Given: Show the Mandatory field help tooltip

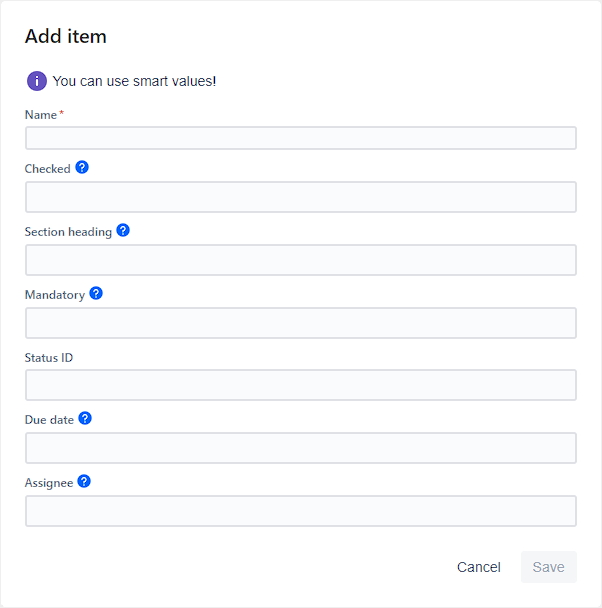Looking at the screenshot, I should tap(96, 293).
